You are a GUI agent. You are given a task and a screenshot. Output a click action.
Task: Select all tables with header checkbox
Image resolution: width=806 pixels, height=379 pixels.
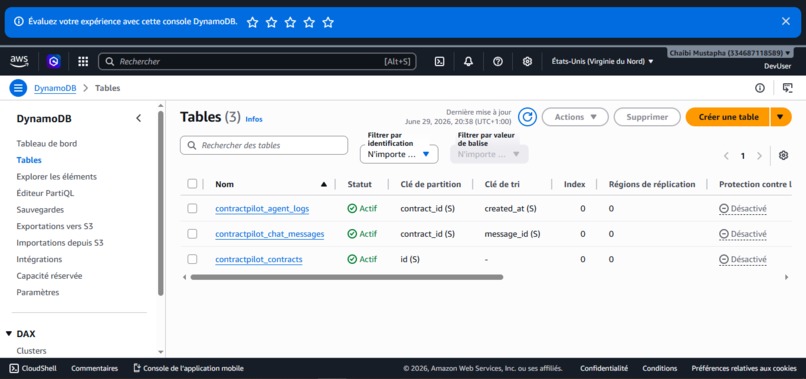192,184
